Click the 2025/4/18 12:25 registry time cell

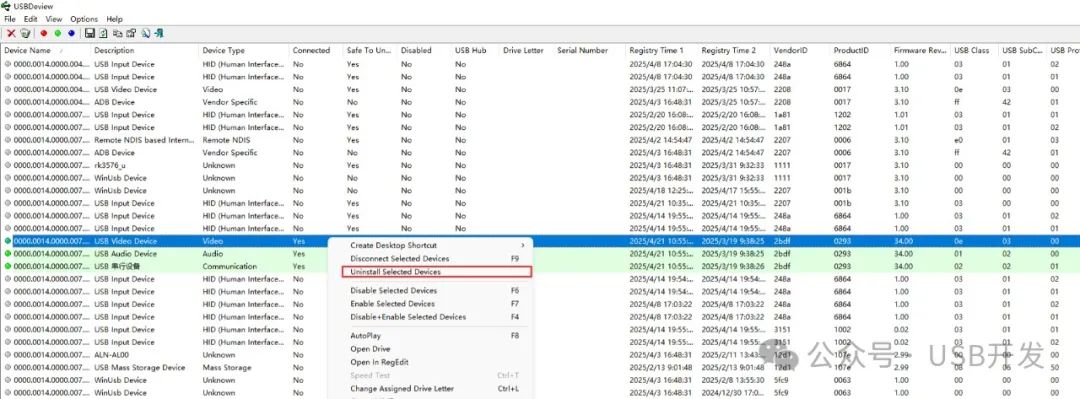coord(661,190)
